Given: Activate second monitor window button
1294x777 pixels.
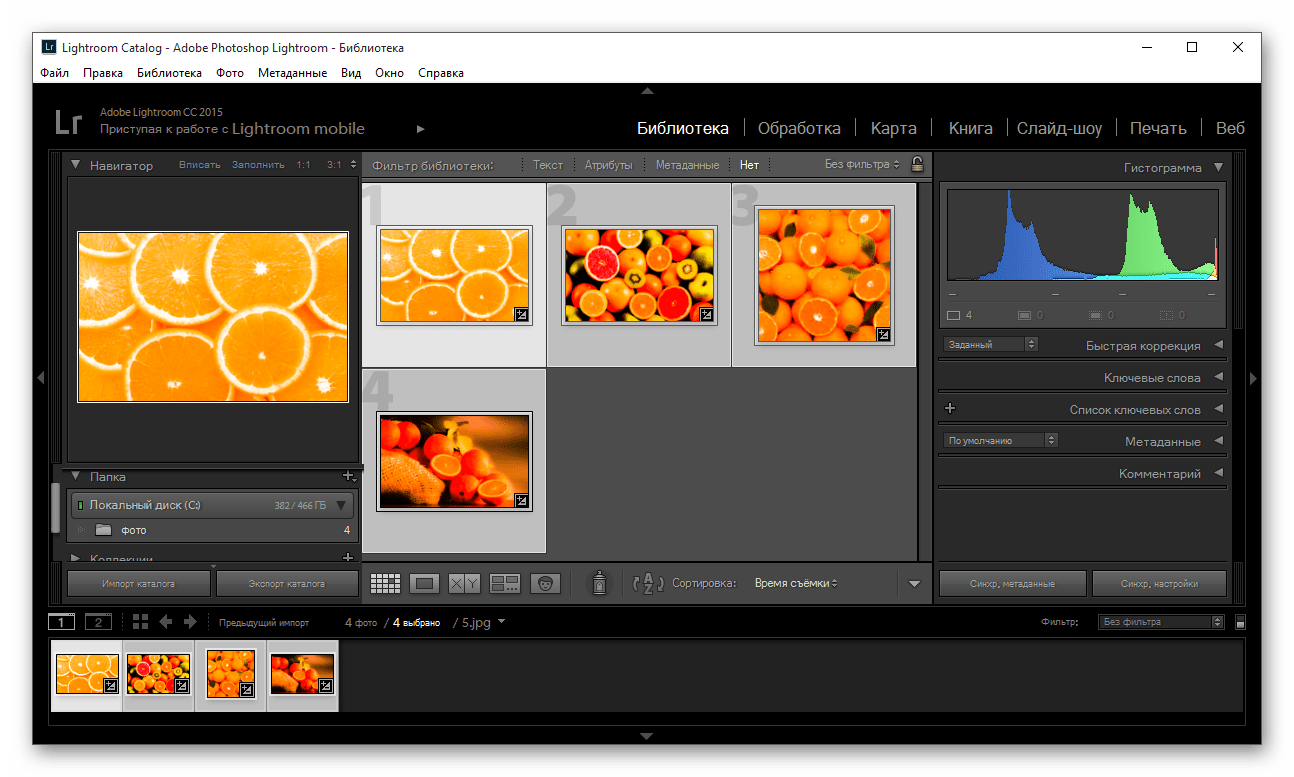Looking at the screenshot, I should click(97, 622).
